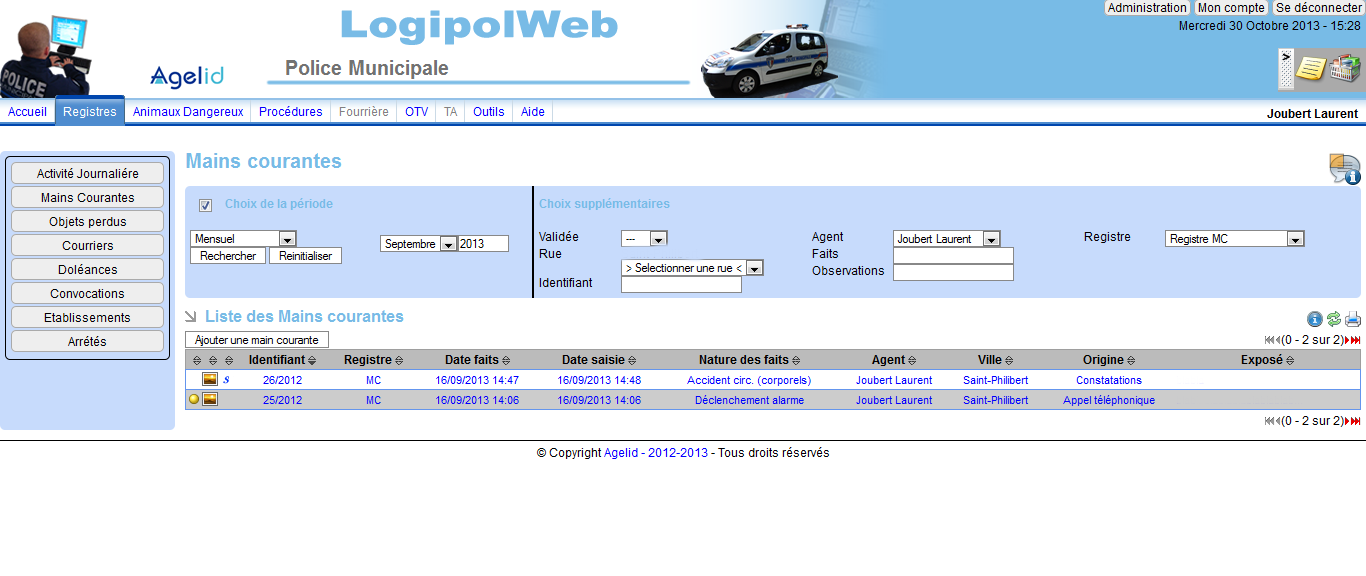Go to last page using bottom red arrows

tap(1357, 421)
